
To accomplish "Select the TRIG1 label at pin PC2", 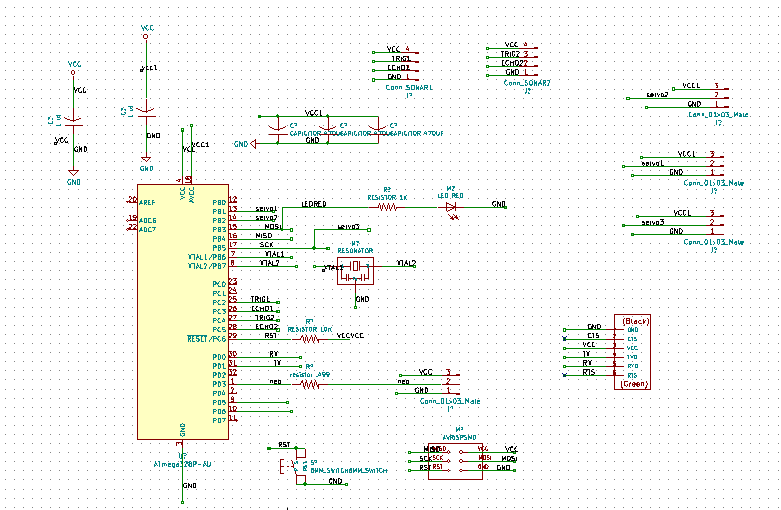I will [x=260, y=299].
